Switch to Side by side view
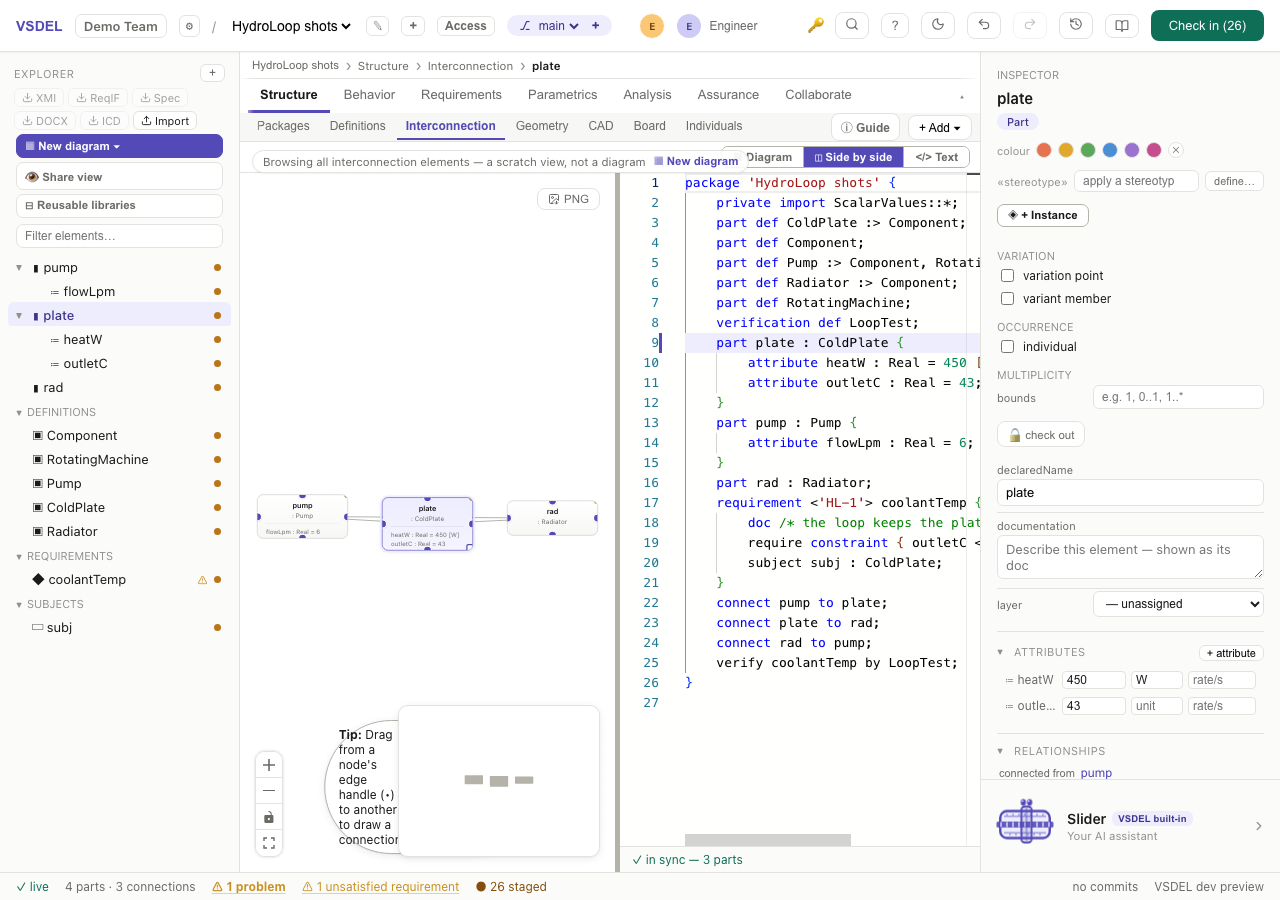 pyautogui.click(x=853, y=157)
